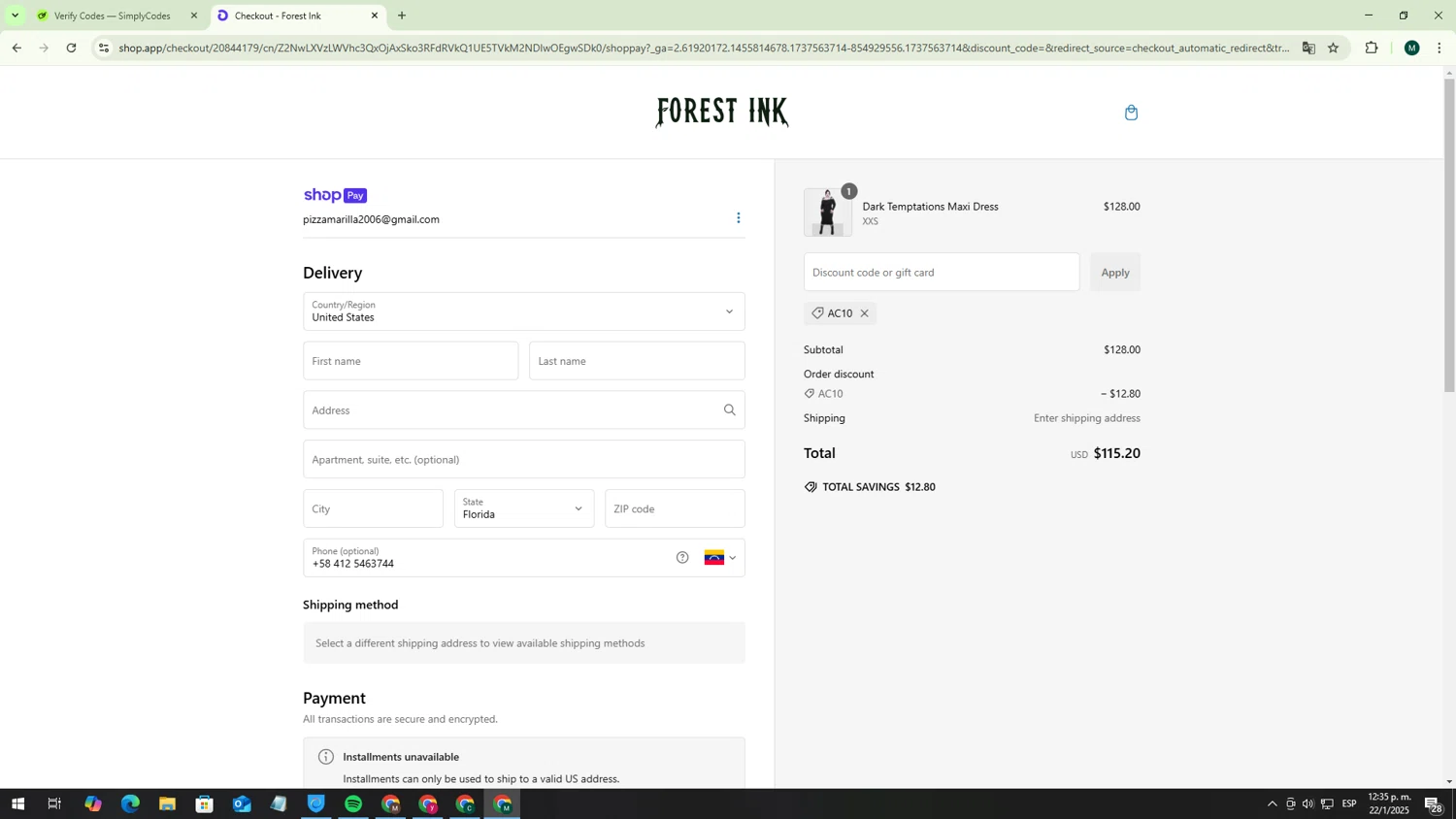The width and height of the screenshot is (1456, 819).
Task: Open the phone number help icon
Action: point(682,558)
